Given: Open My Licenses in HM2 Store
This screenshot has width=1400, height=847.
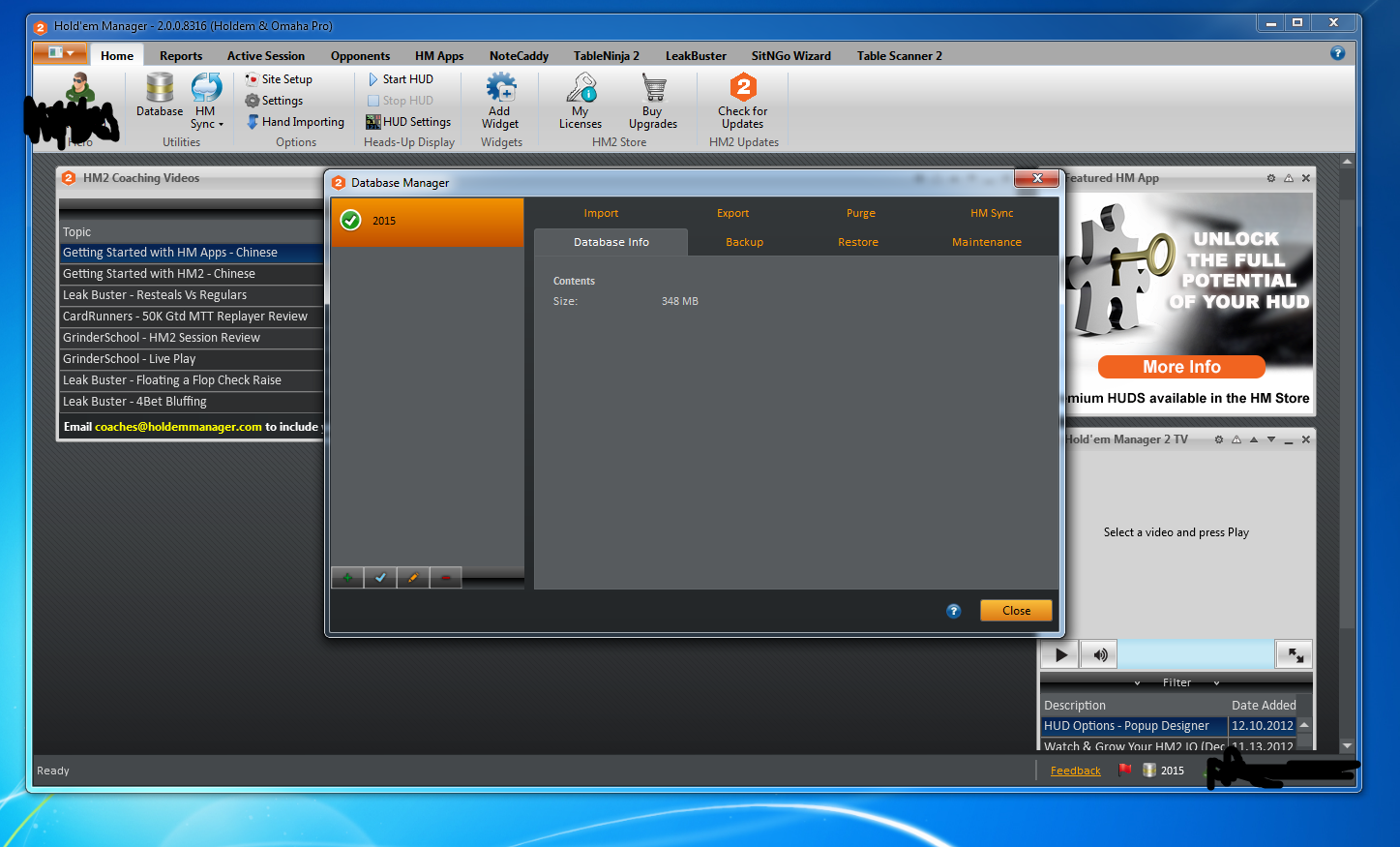Looking at the screenshot, I should coord(581,101).
